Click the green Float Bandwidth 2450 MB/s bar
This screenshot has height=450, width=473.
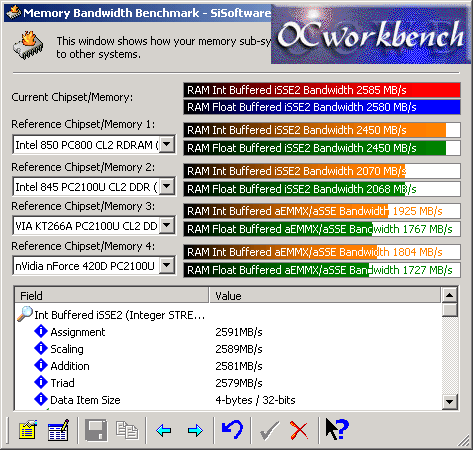tap(322, 148)
